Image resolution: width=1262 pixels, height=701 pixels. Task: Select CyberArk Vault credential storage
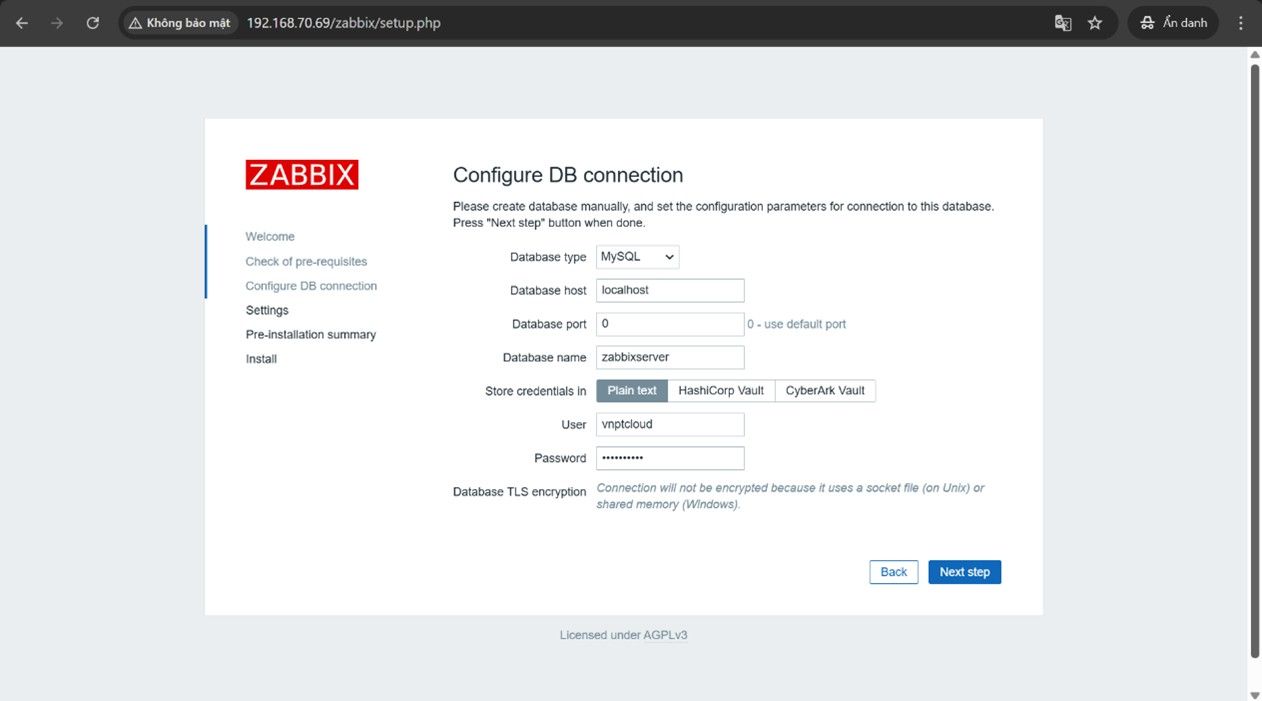point(825,391)
